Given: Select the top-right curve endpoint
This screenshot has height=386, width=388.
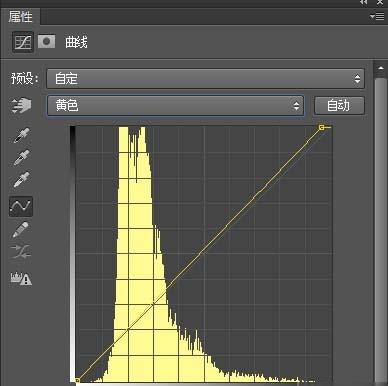Looking at the screenshot, I should [322, 127].
